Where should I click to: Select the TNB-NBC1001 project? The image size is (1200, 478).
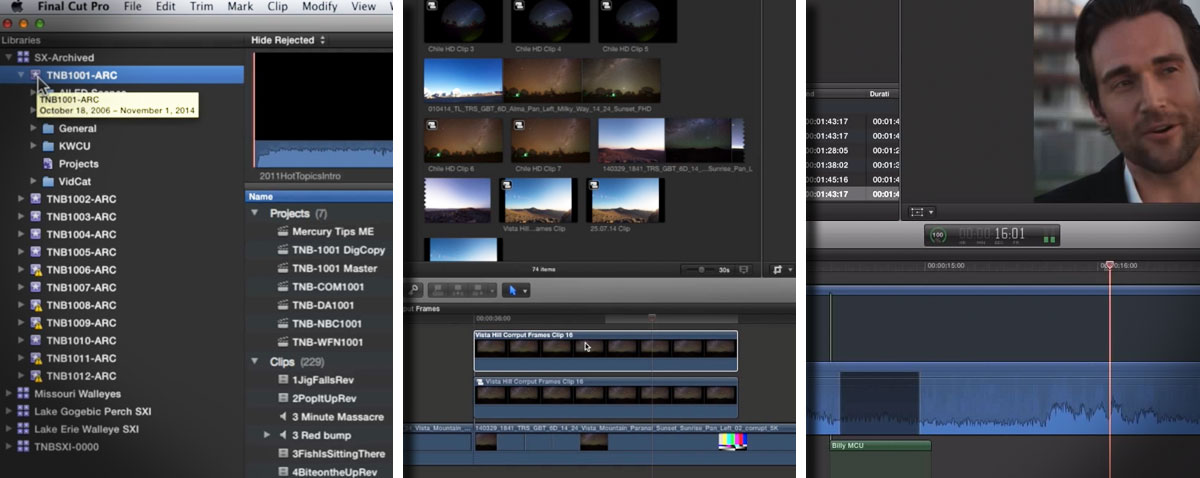pyautogui.click(x=327, y=324)
